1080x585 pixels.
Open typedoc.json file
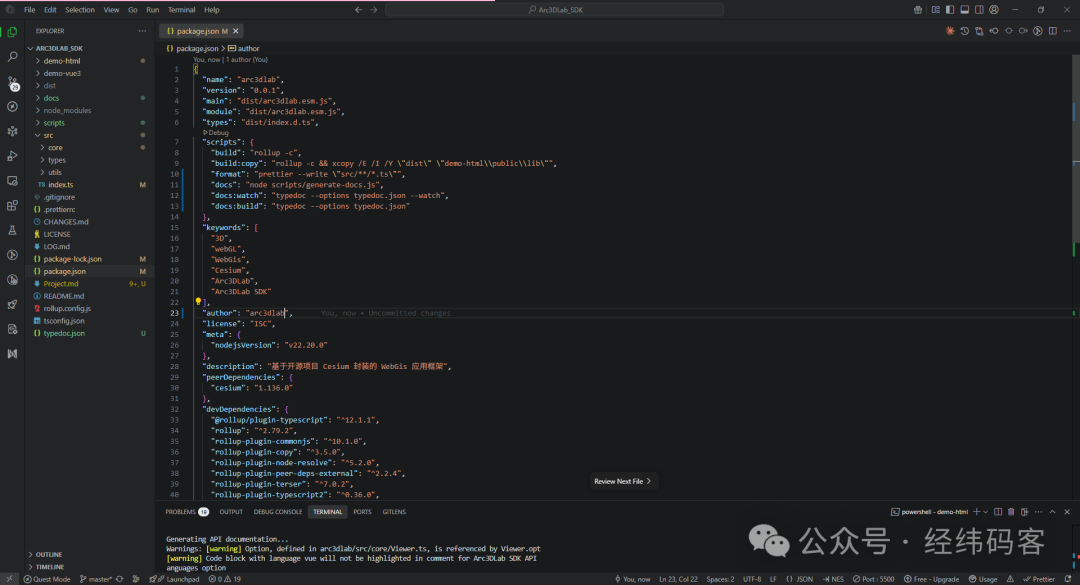(x=90, y=333)
